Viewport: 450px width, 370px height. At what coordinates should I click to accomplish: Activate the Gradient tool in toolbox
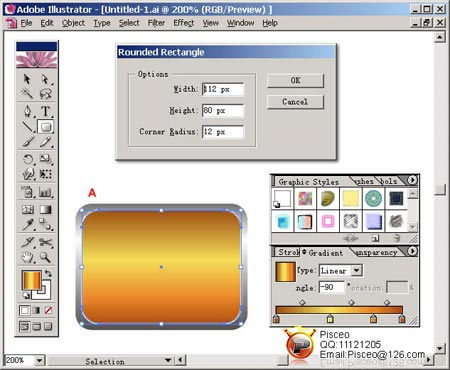point(45,209)
